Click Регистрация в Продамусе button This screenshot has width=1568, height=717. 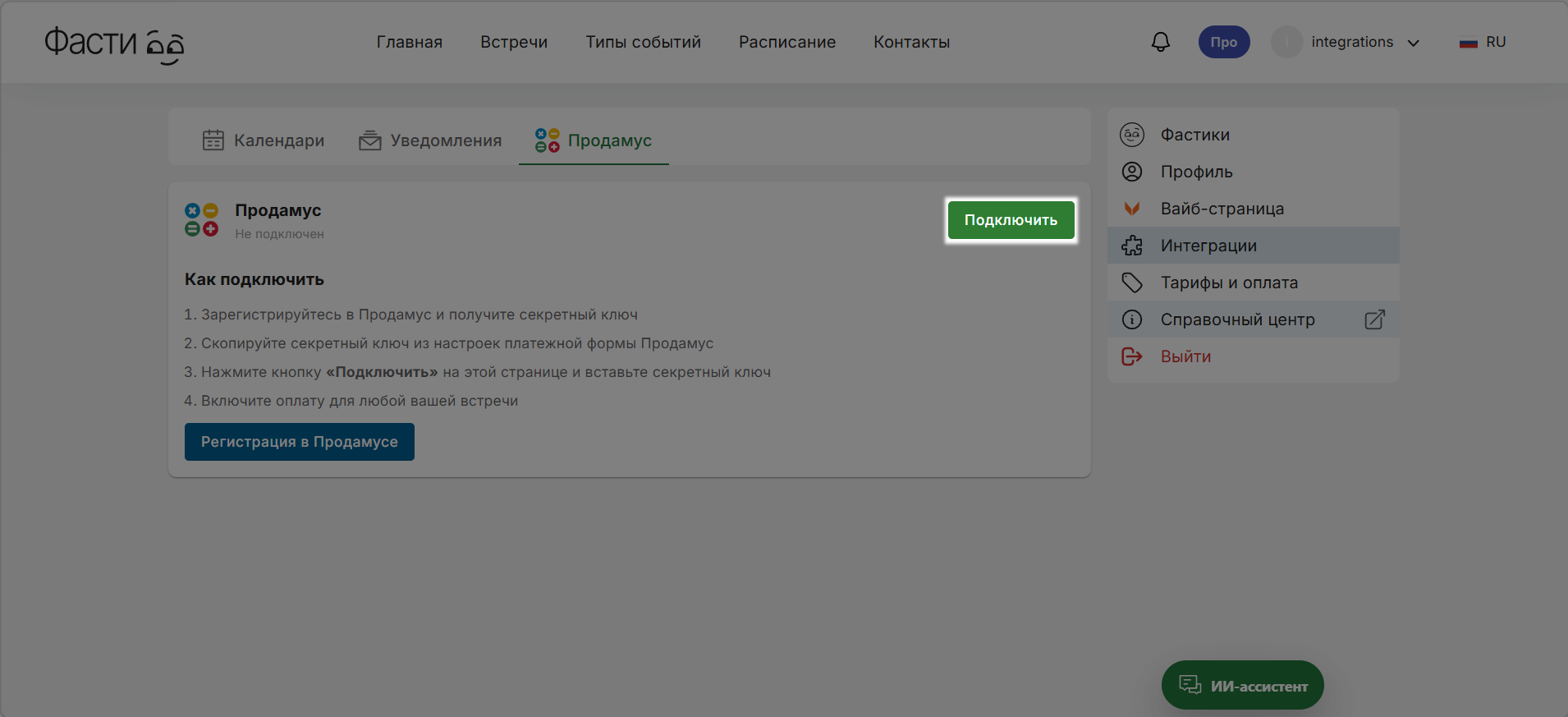coord(299,442)
